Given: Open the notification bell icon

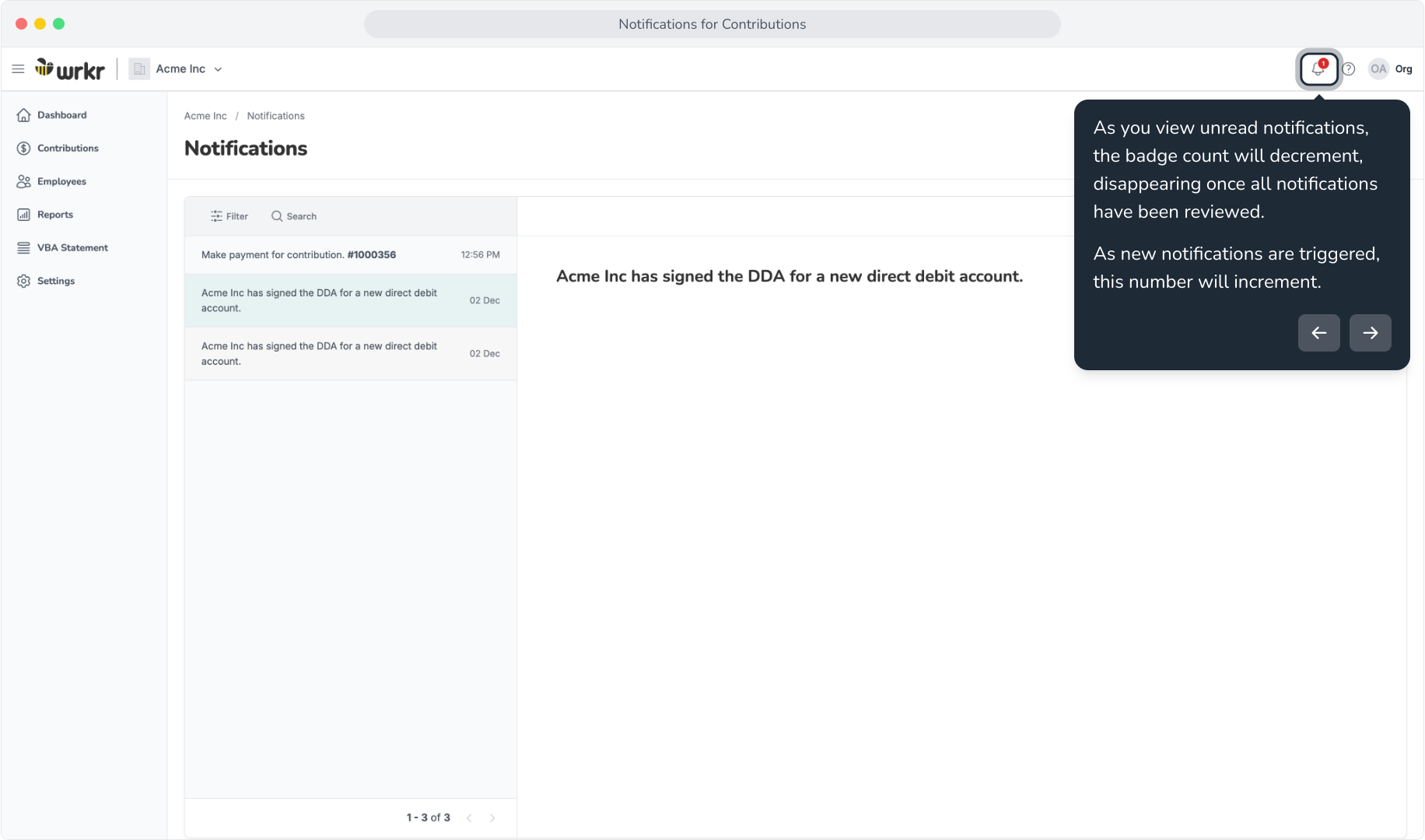Looking at the screenshot, I should point(1318,69).
